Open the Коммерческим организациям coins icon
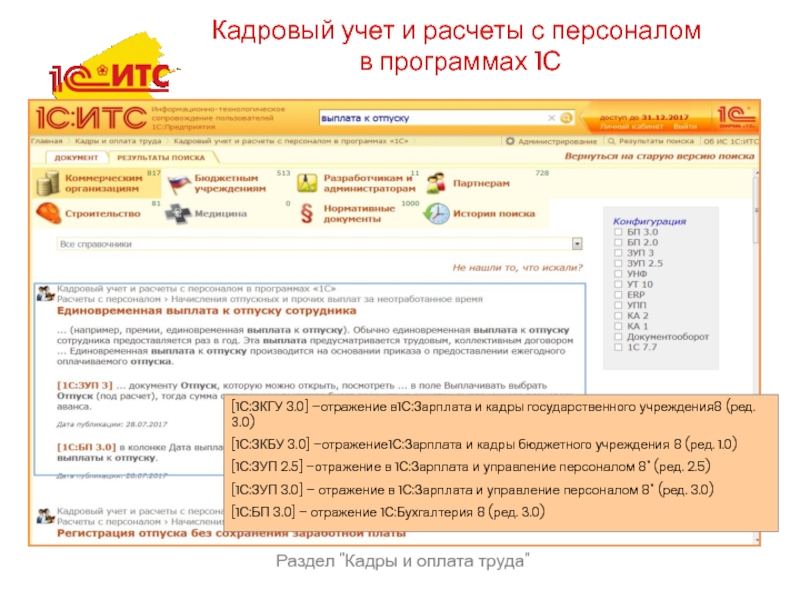The height and width of the screenshot is (600, 800). pos(48,183)
